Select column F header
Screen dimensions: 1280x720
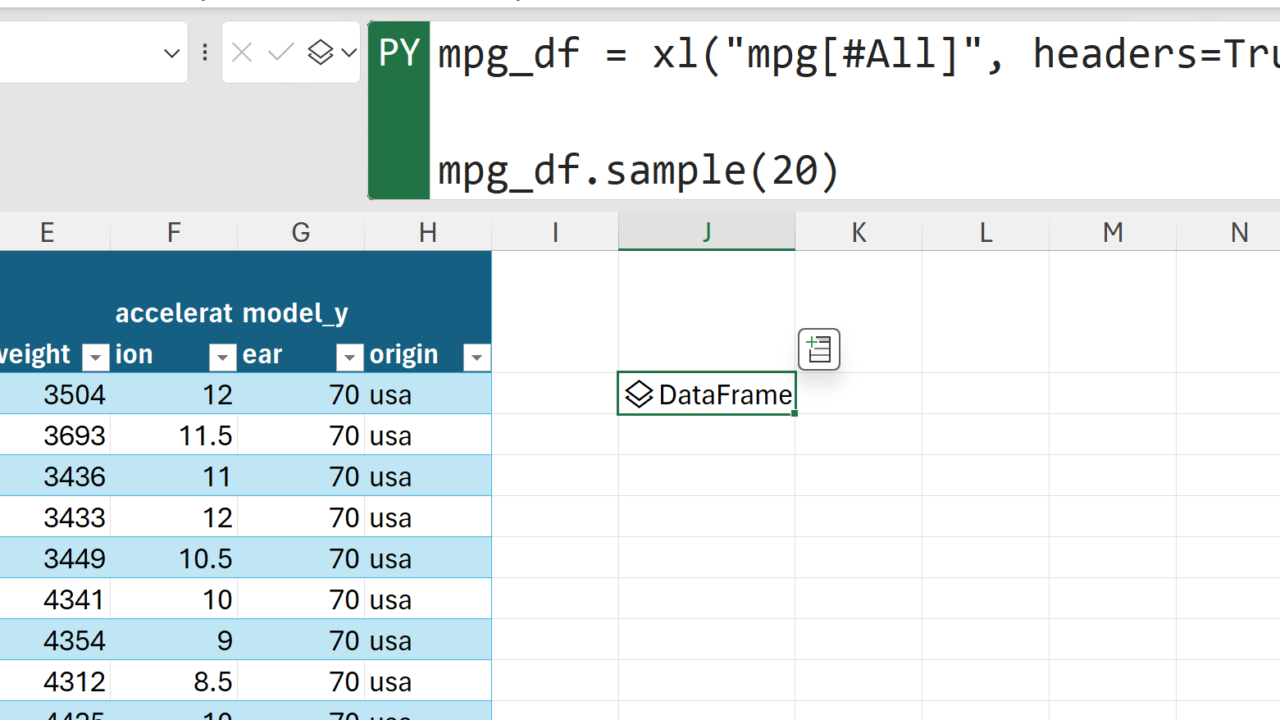coord(174,232)
